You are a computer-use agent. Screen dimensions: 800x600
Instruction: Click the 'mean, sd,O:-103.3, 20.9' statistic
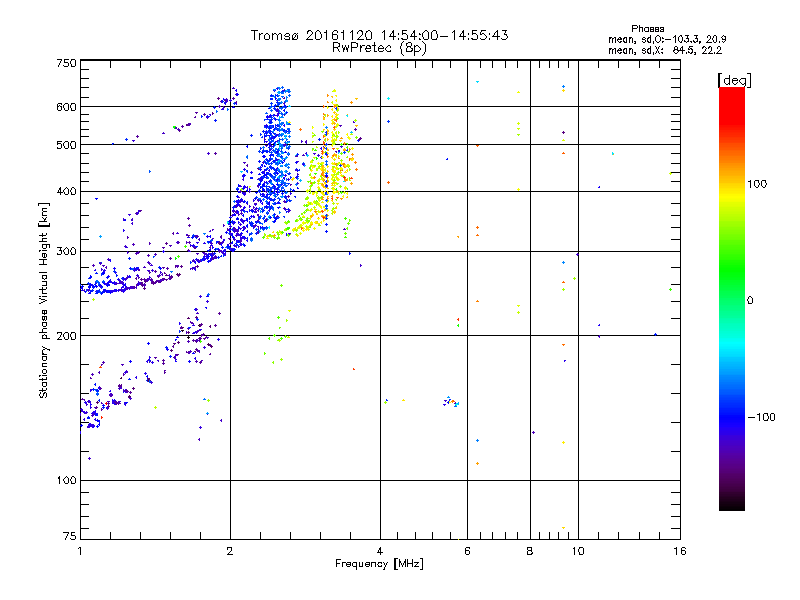coord(667,39)
